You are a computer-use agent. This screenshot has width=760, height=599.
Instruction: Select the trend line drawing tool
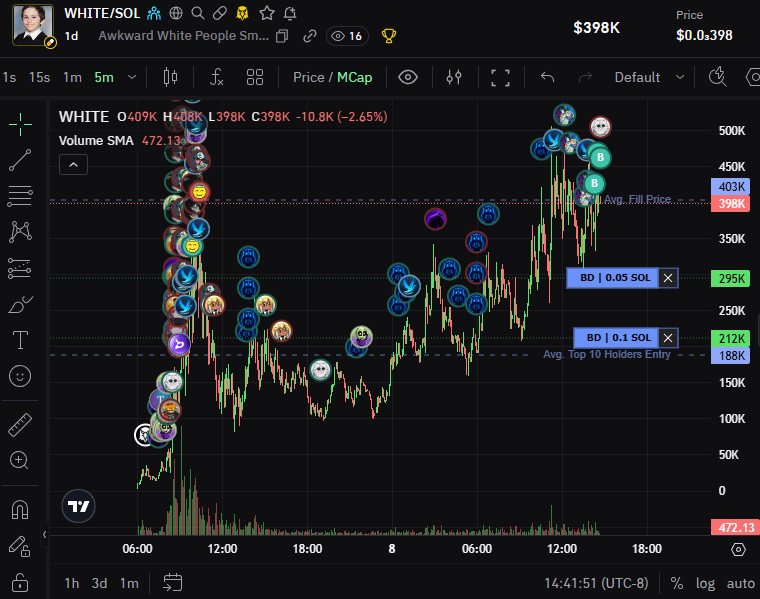[20, 160]
